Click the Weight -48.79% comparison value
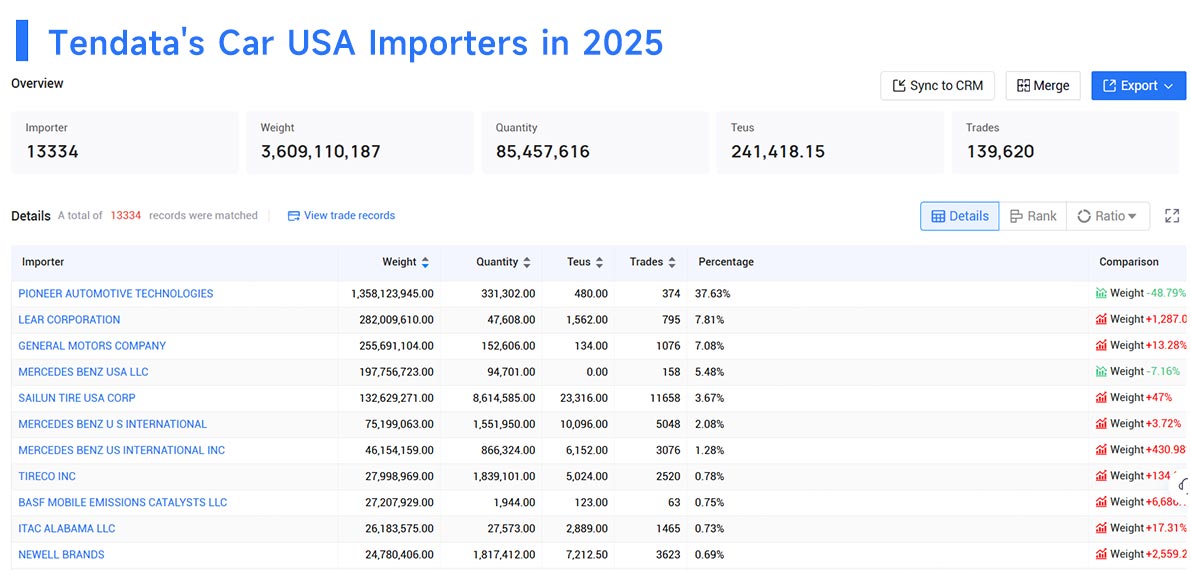Viewport: 1190px width, 571px height. tap(1148, 293)
